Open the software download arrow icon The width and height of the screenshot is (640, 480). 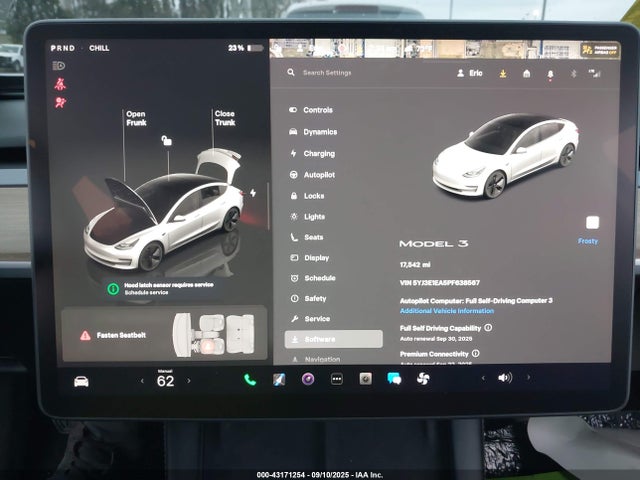tap(503, 73)
